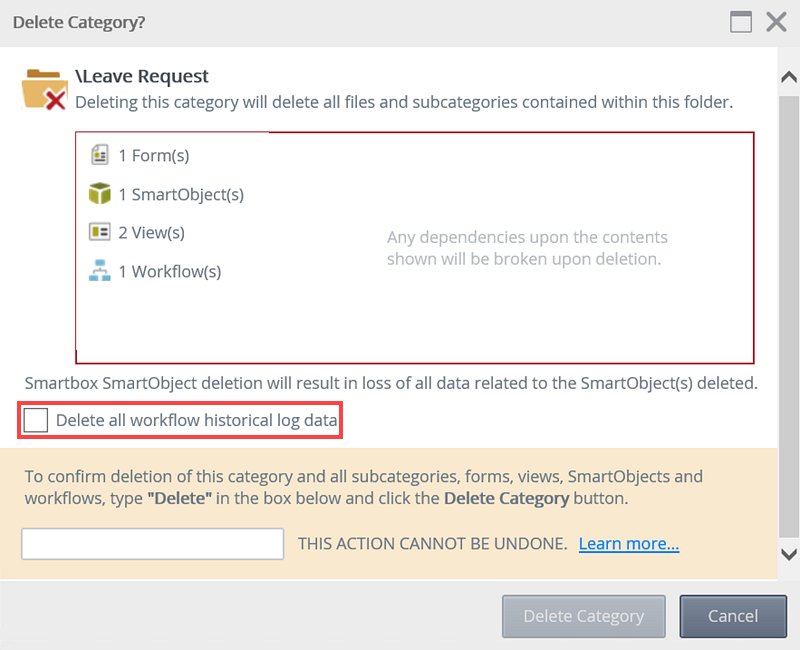Screen dimensions: 800x650
Task: Select the 1 SmartObject(s) entry
Action: click(166, 194)
